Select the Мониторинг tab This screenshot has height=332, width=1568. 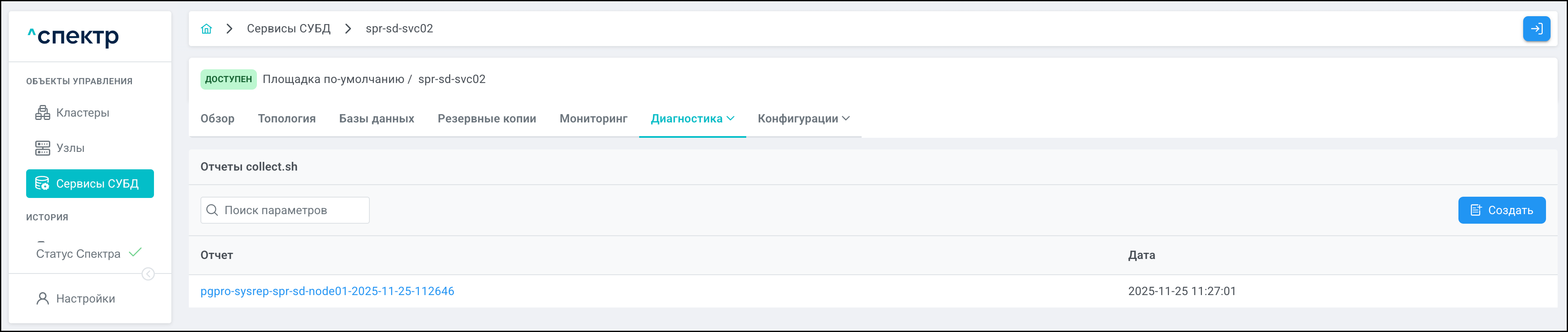click(593, 119)
